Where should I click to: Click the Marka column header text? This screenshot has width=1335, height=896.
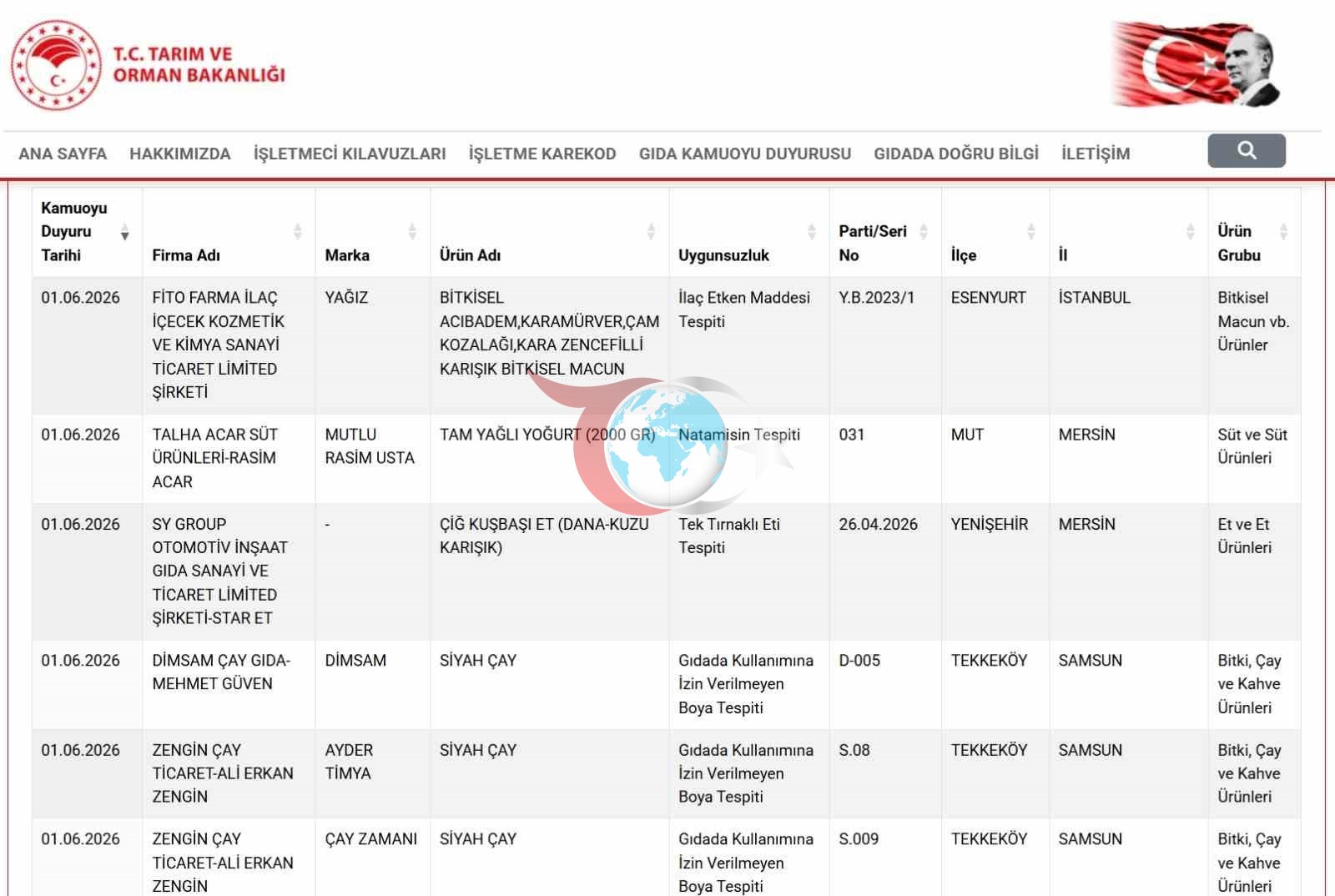point(347,255)
